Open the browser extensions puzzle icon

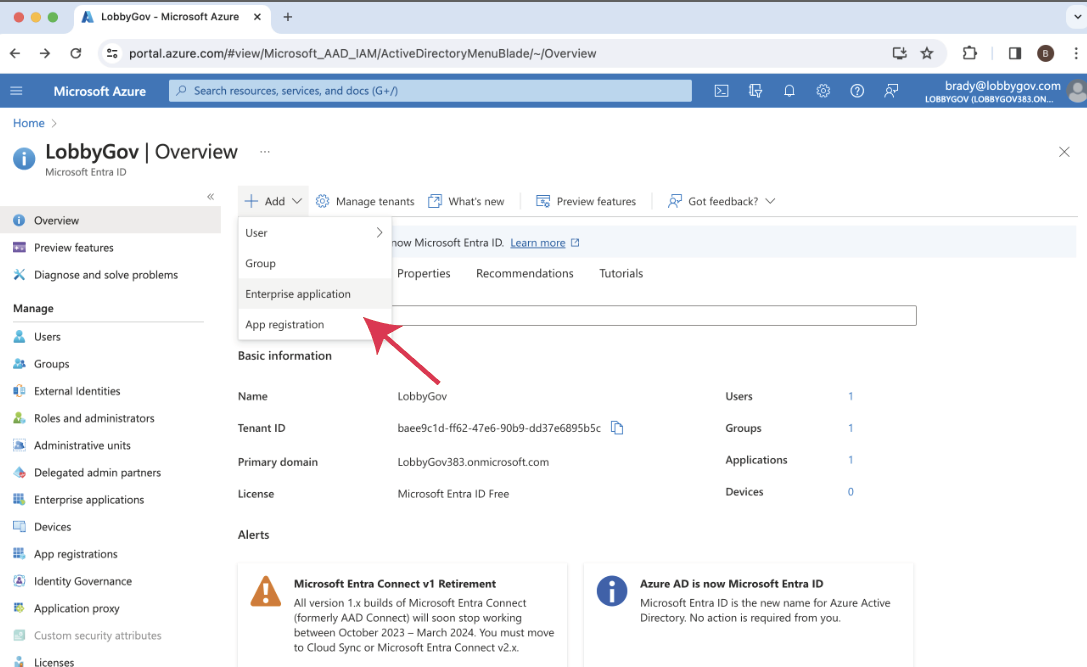pos(969,53)
